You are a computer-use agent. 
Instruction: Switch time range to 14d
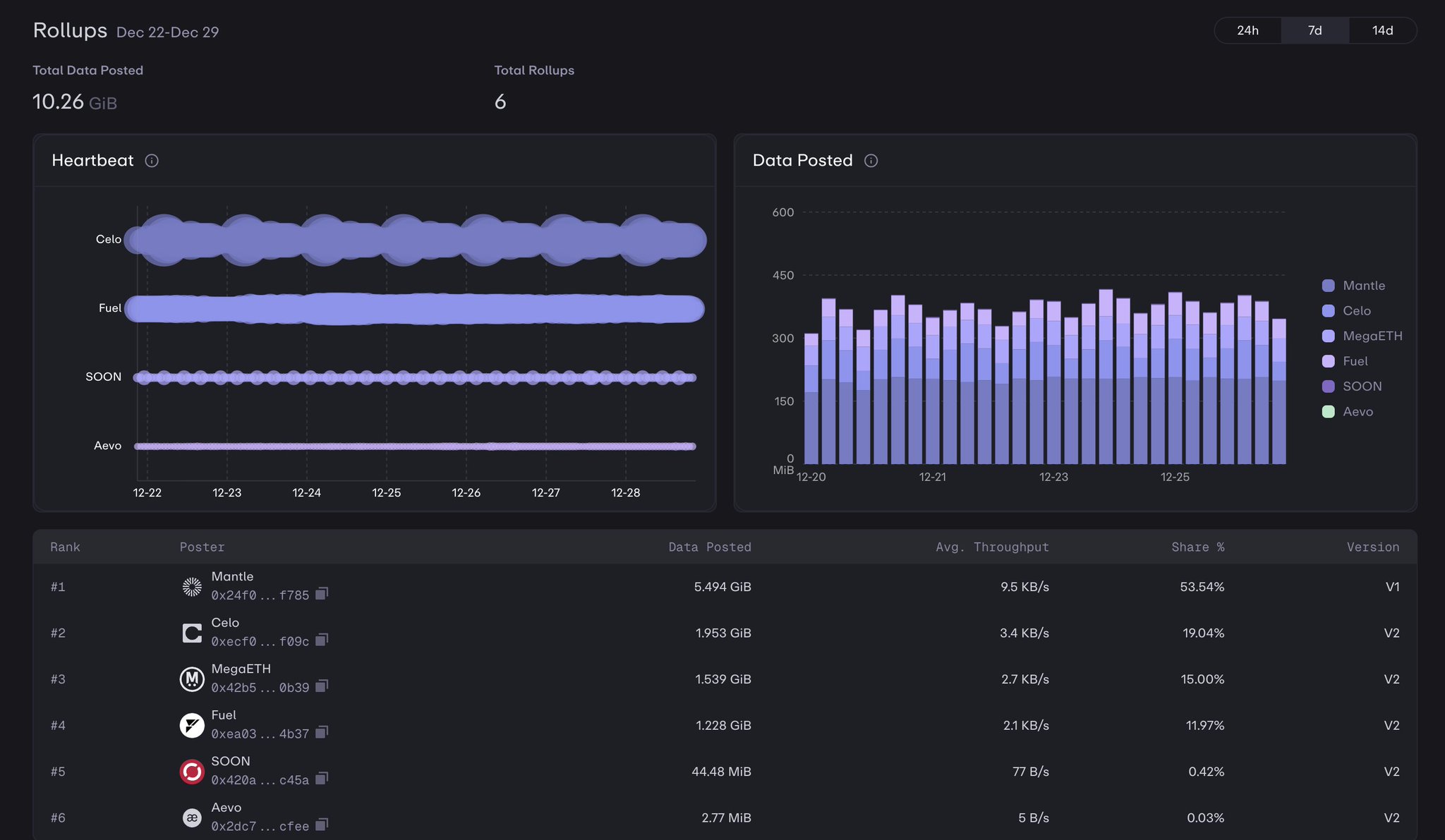pyautogui.click(x=1382, y=30)
